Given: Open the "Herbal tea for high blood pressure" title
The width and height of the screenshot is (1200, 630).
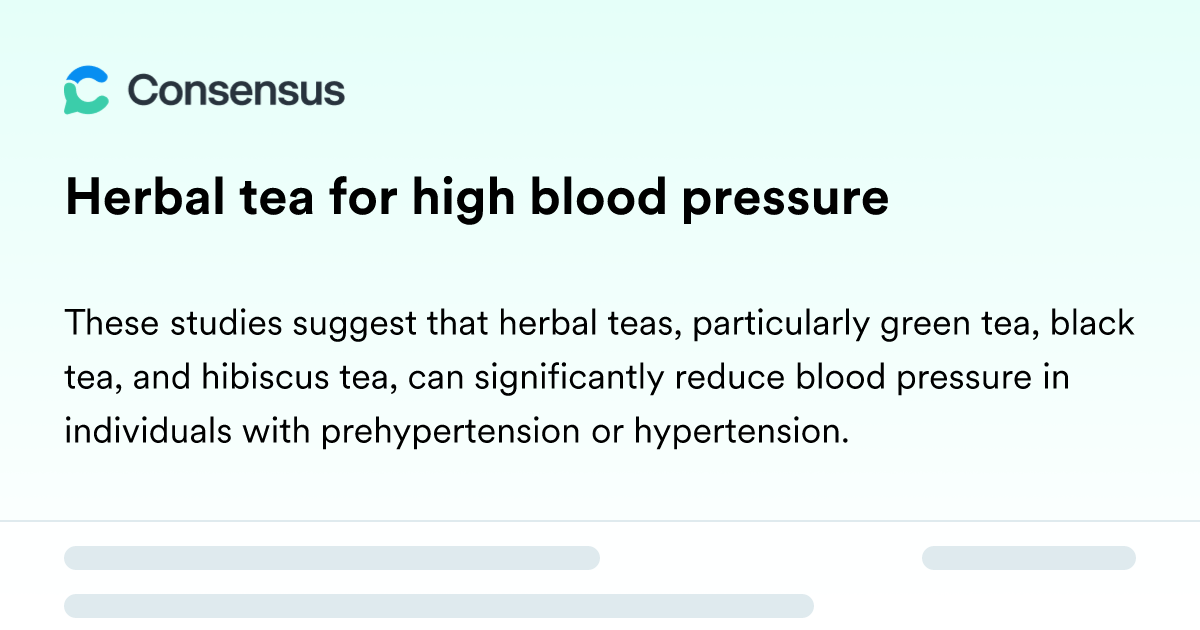Looking at the screenshot, I should 476,198.
